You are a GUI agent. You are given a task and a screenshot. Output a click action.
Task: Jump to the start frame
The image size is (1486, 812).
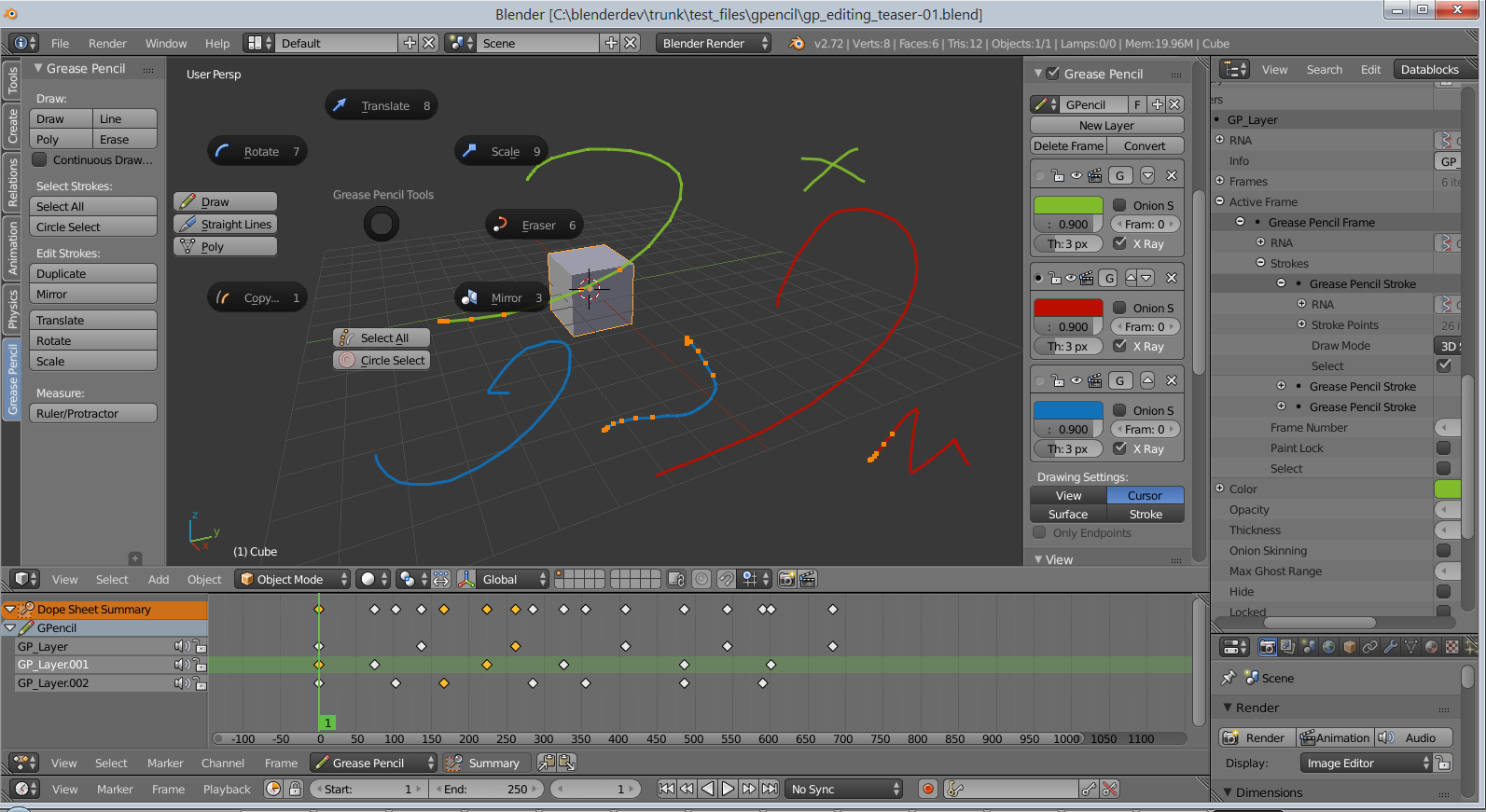666,789
